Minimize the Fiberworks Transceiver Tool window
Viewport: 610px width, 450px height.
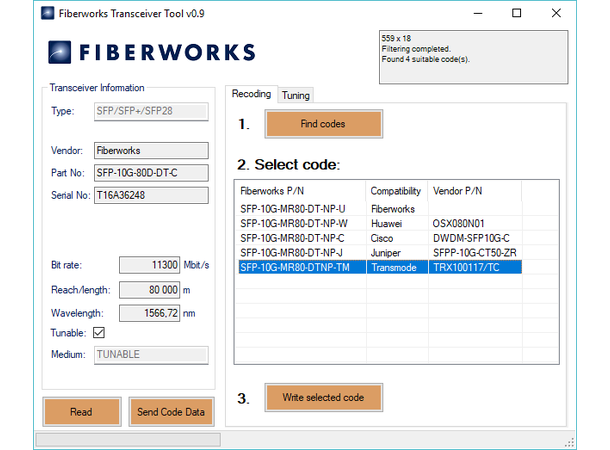click(x=478, y=13)
